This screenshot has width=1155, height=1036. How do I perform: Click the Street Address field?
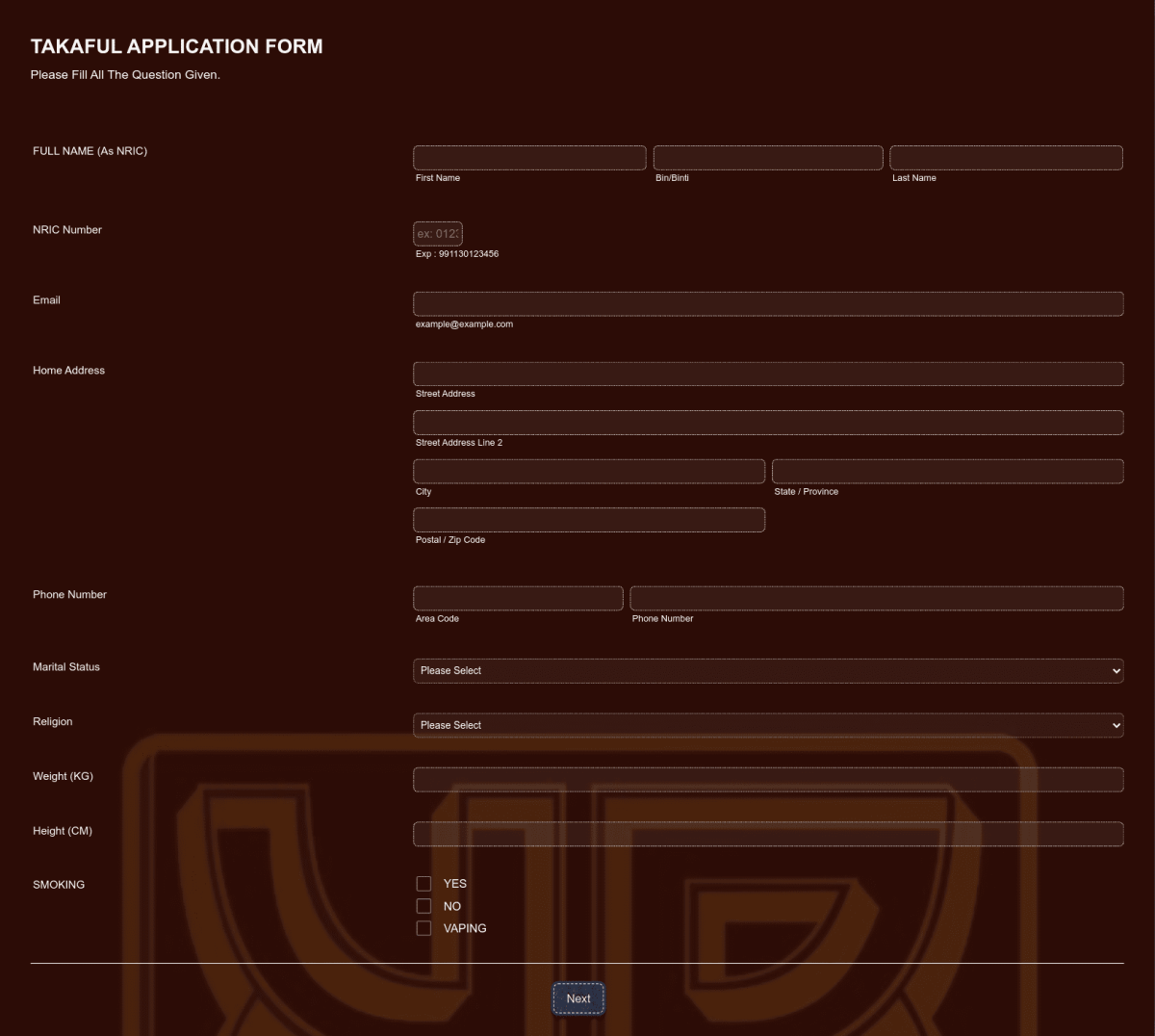768,374
